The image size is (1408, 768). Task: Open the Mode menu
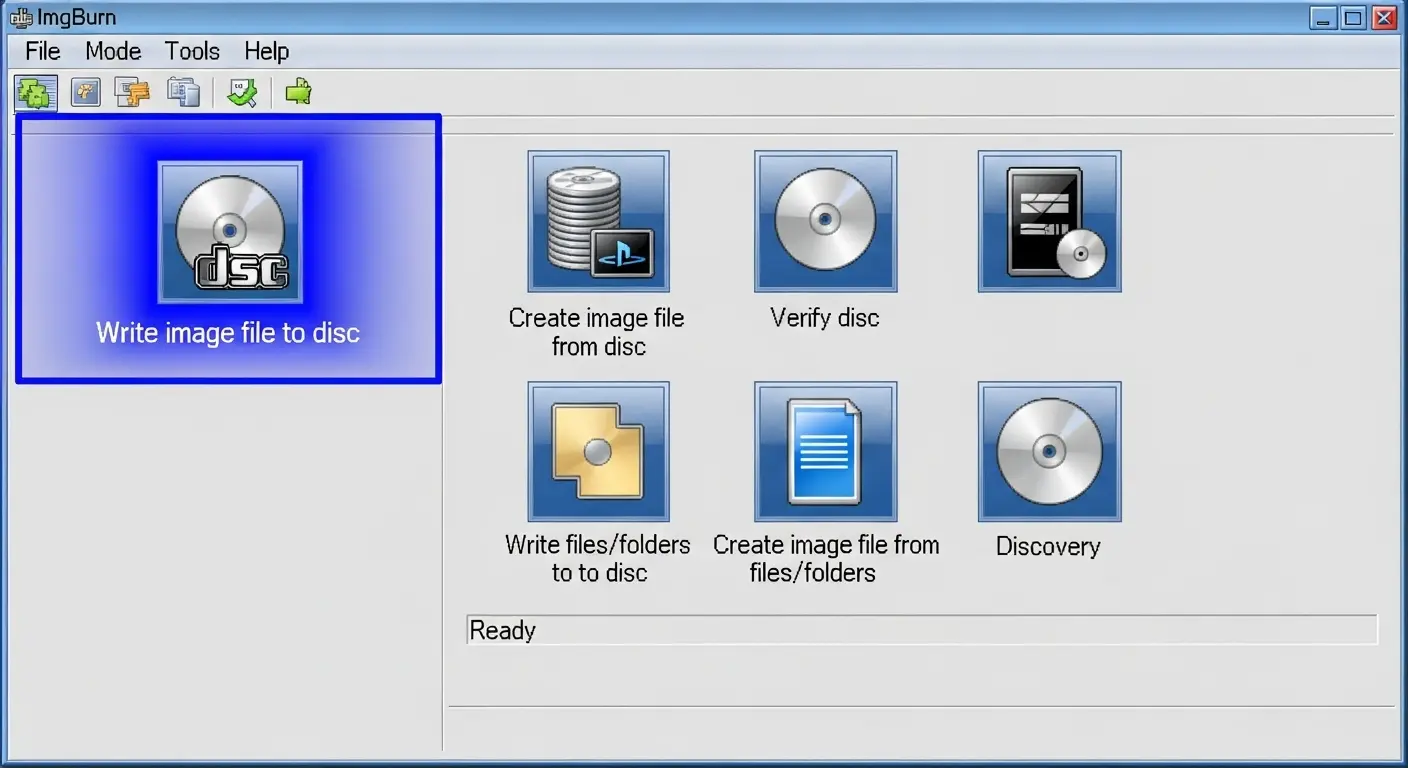tap(113, 51)
